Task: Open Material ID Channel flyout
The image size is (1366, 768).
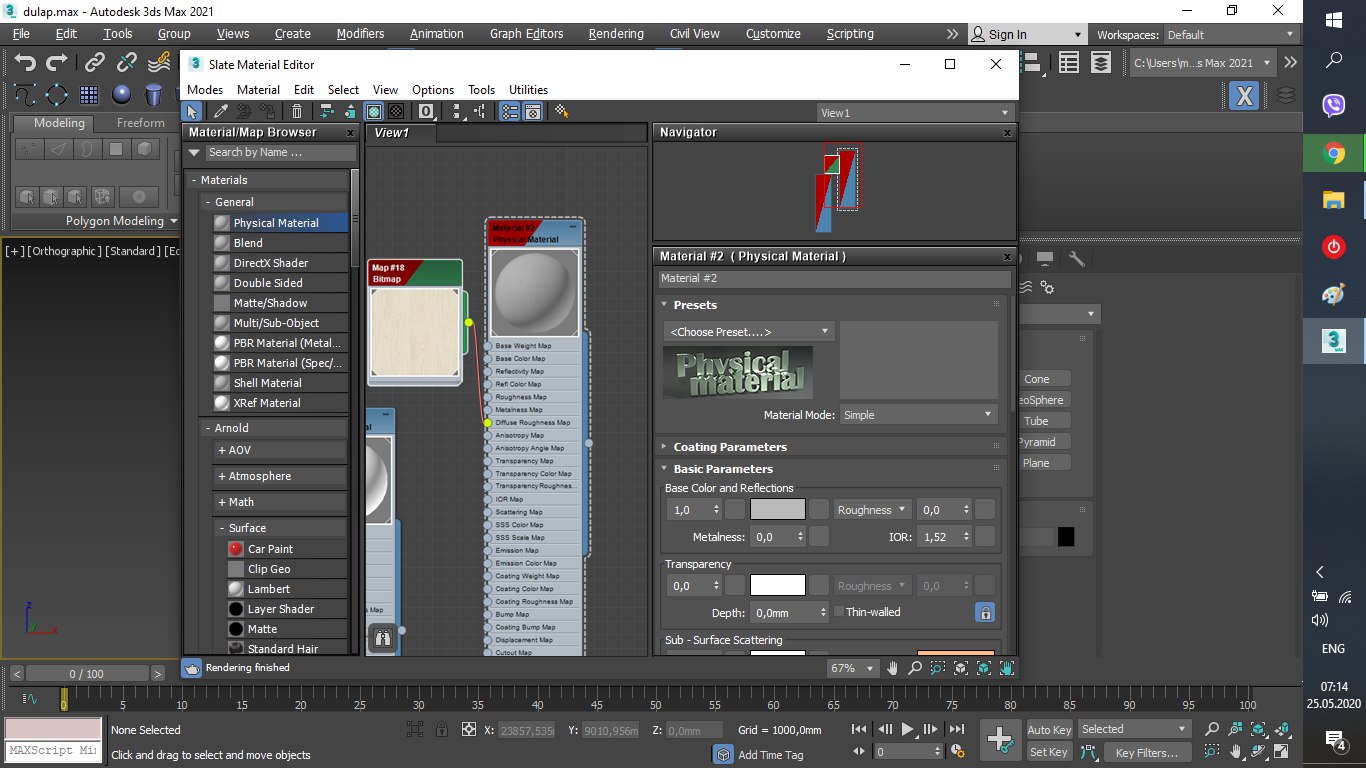Action: 426,112
